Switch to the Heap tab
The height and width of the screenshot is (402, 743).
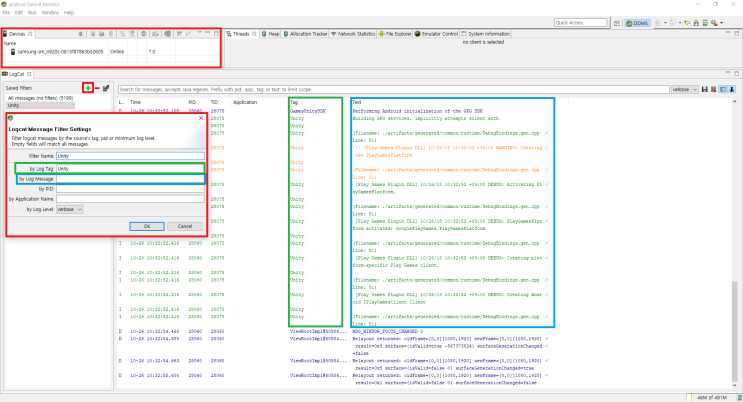[271, 34]
